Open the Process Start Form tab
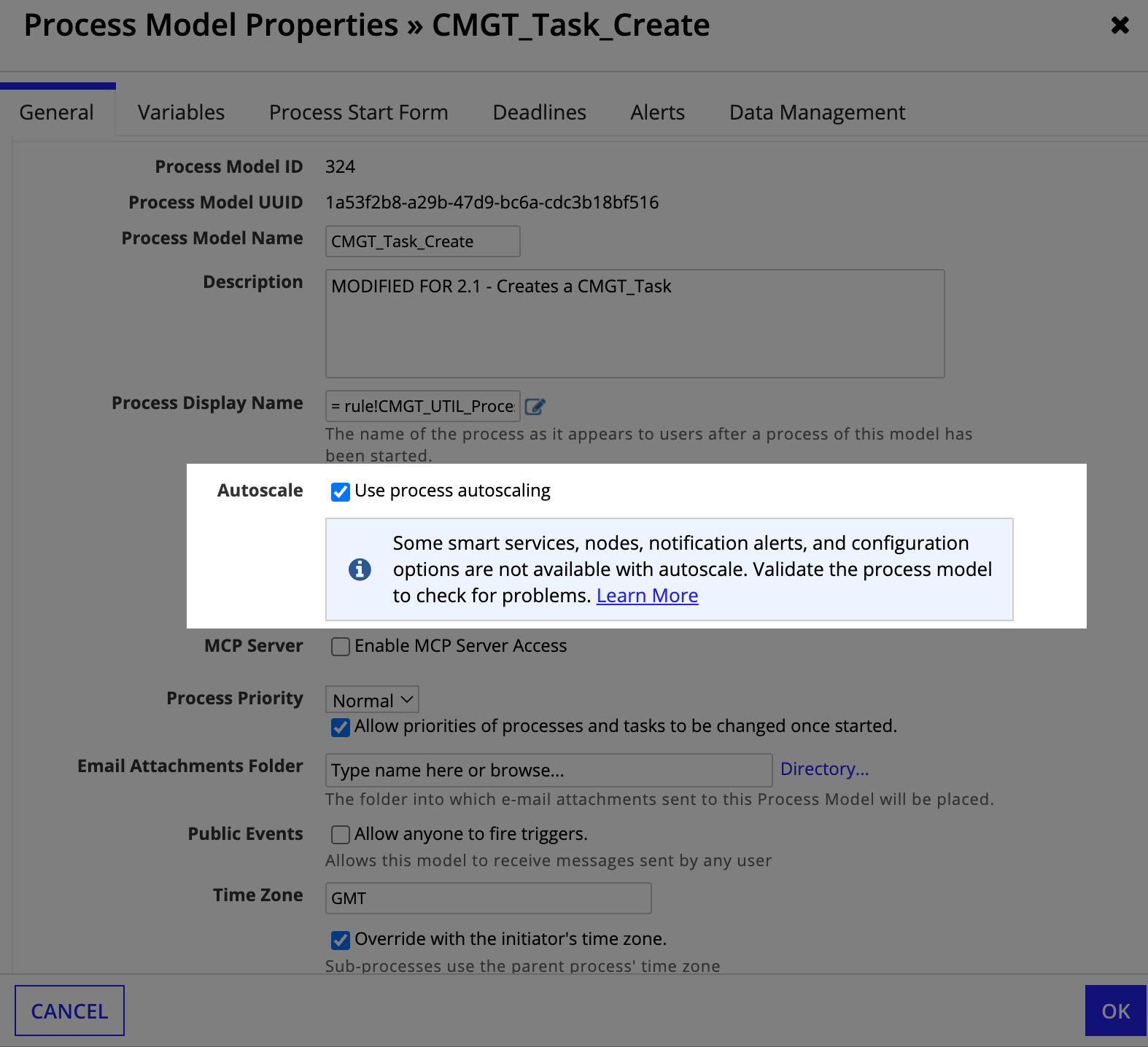The width and height of the screenshot is (1148, 1047). coord(358,112)
